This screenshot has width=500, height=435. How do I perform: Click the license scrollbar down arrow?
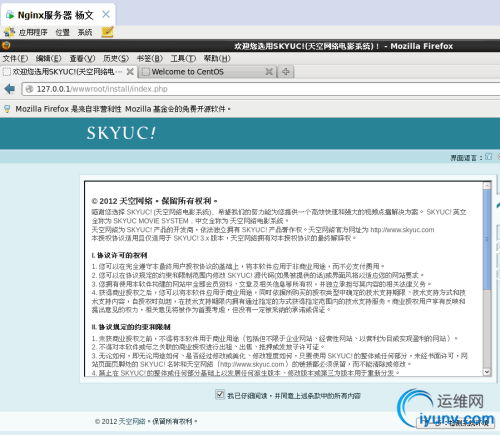coord(487,371)
